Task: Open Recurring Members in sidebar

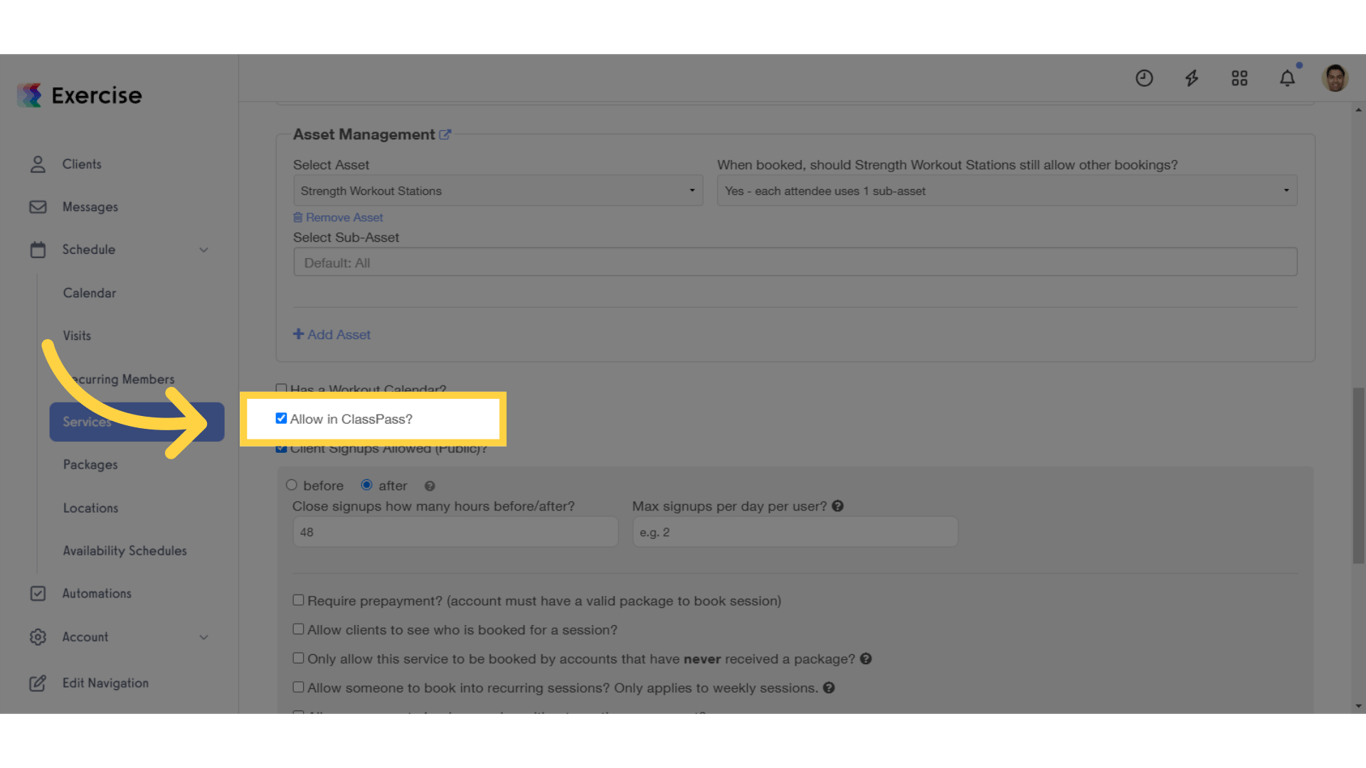Action: [119, 379]
